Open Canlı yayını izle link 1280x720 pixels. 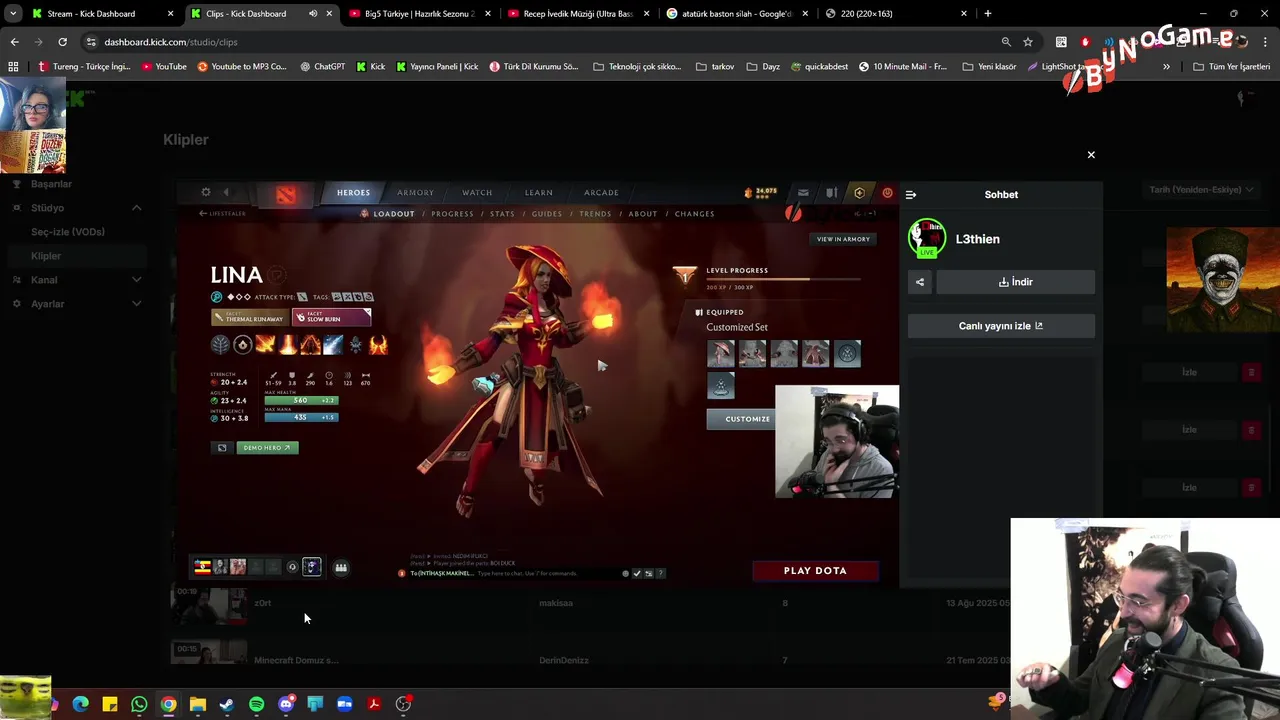coord(1001,326)
